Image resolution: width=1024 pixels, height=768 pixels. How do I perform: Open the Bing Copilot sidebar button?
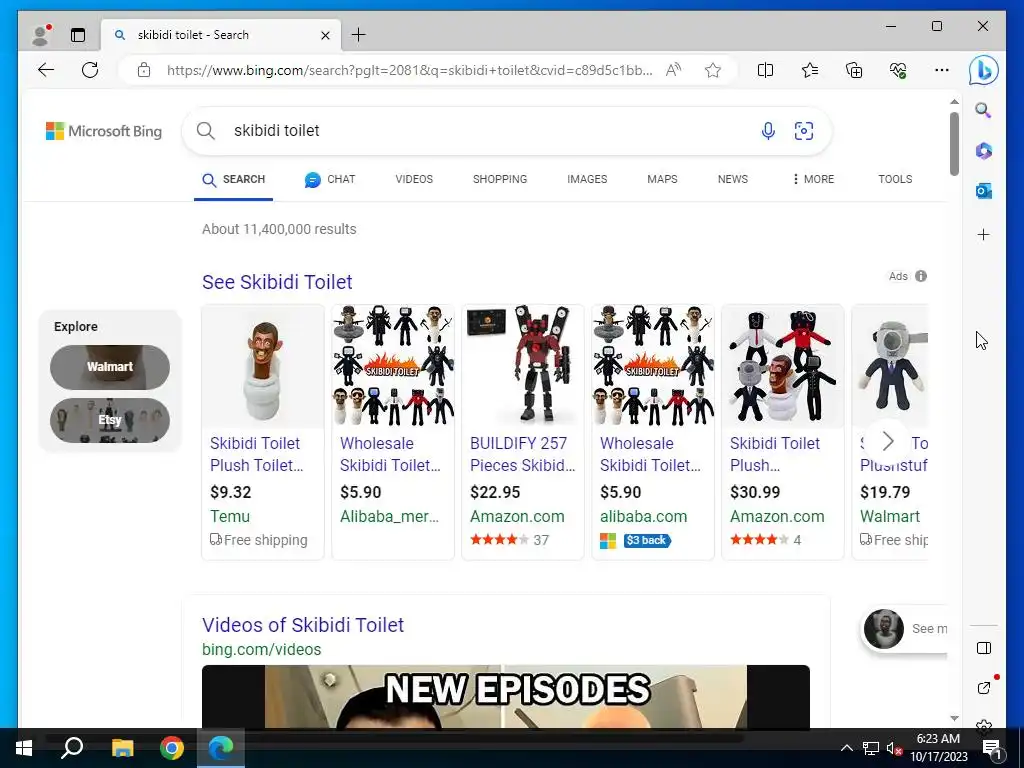pos(984,71)
